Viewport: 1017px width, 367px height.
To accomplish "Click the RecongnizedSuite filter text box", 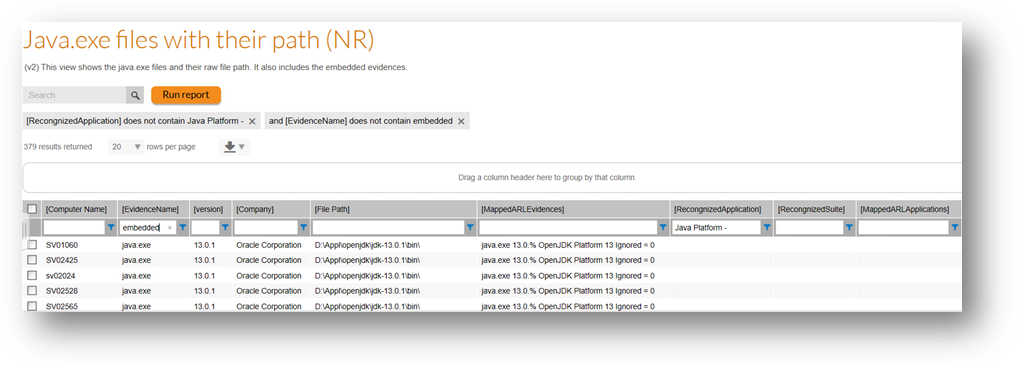I will [809, 228].
